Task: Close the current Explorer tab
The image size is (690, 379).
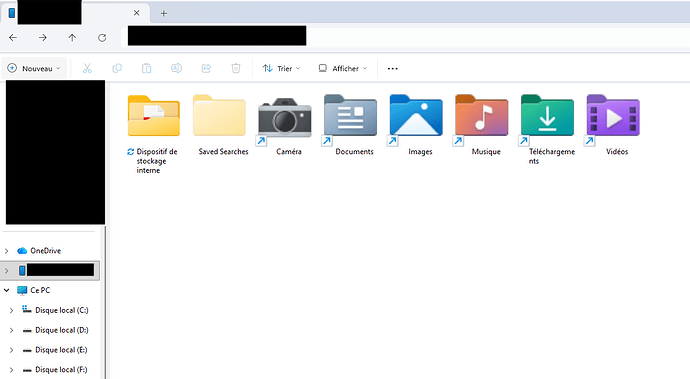Action: click(136, 13)
